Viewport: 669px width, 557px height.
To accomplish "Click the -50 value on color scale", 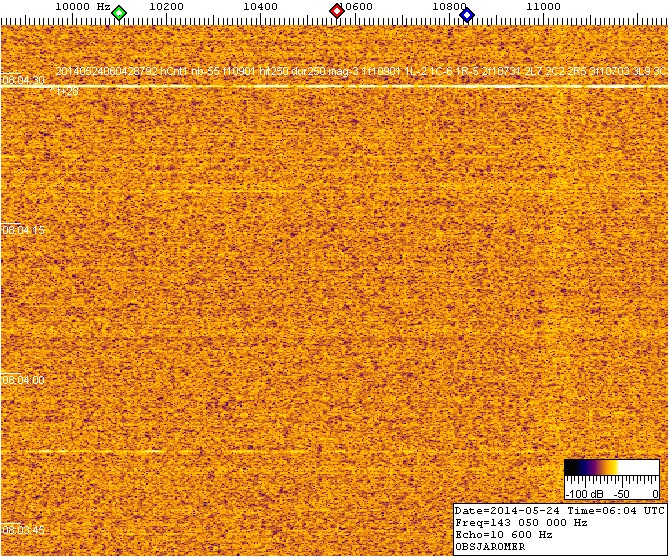I will [620, 494].
